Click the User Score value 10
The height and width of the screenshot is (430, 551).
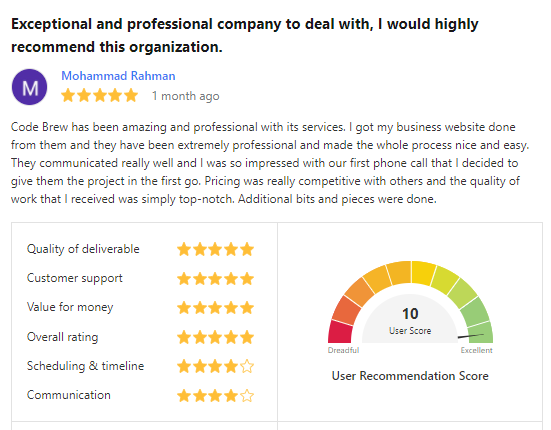[410, 313]
